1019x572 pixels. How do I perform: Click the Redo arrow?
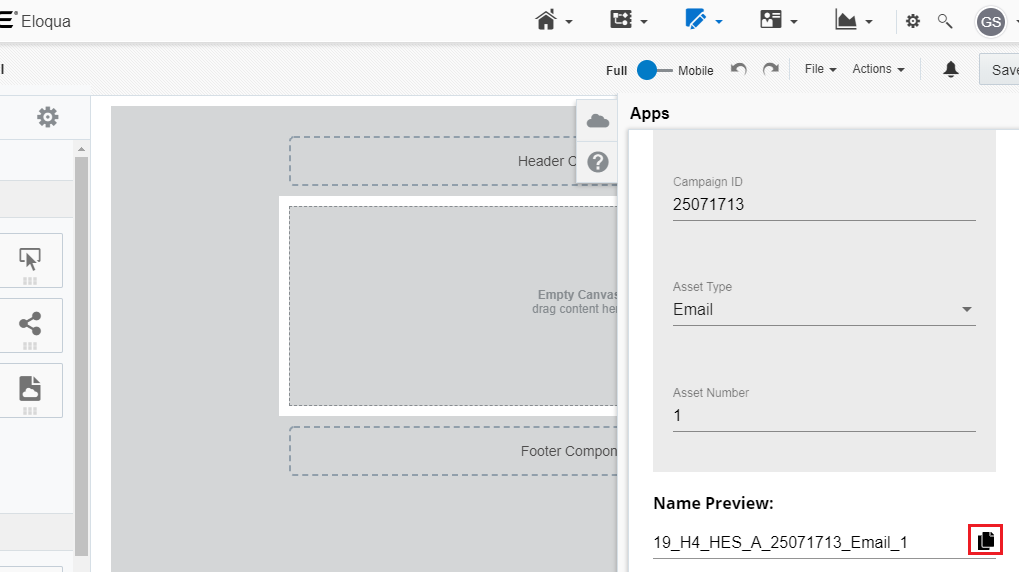[x=771, y=69]
